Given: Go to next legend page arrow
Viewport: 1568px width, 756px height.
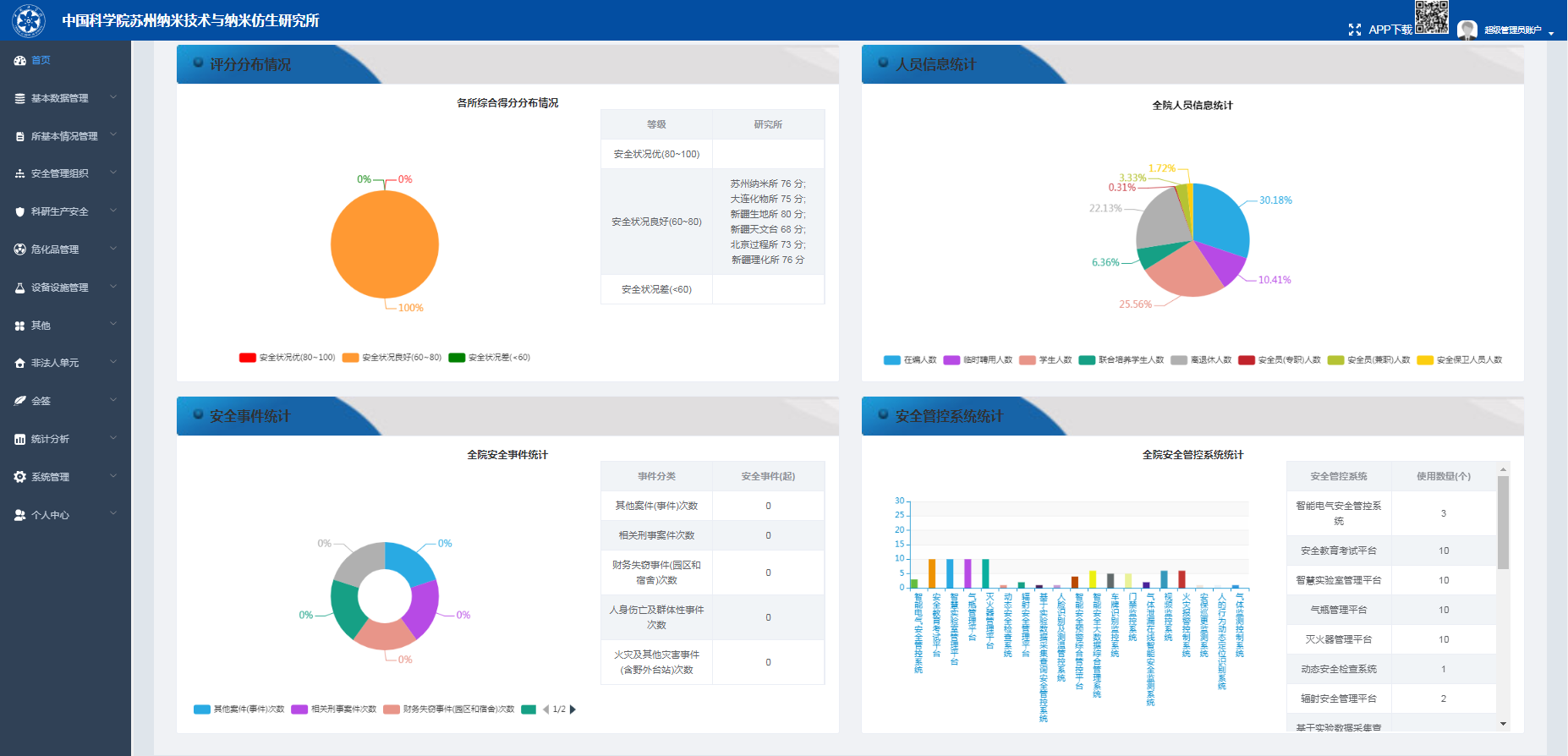Looking at the screenshot, I should [573, 709].
